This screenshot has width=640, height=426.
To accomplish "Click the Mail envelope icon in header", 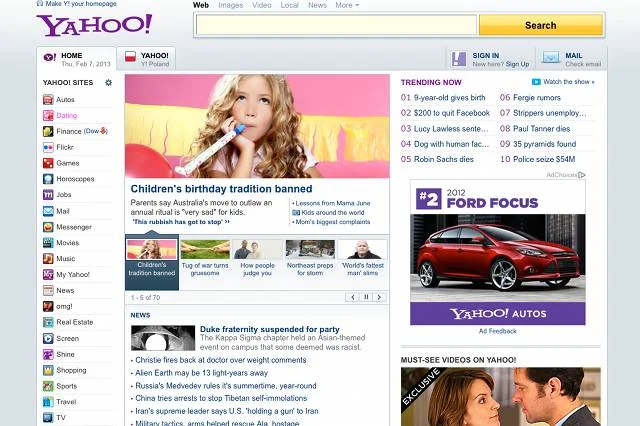I will pyautogui.click(x=551, y=58).
